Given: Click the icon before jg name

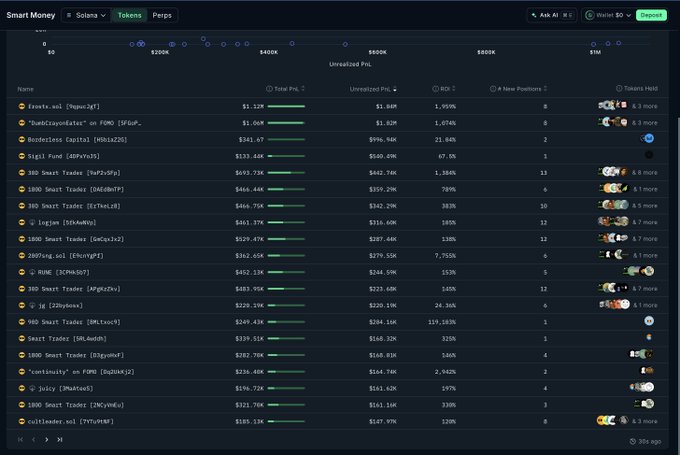Looking at the screenshot, I should point(32,305).
